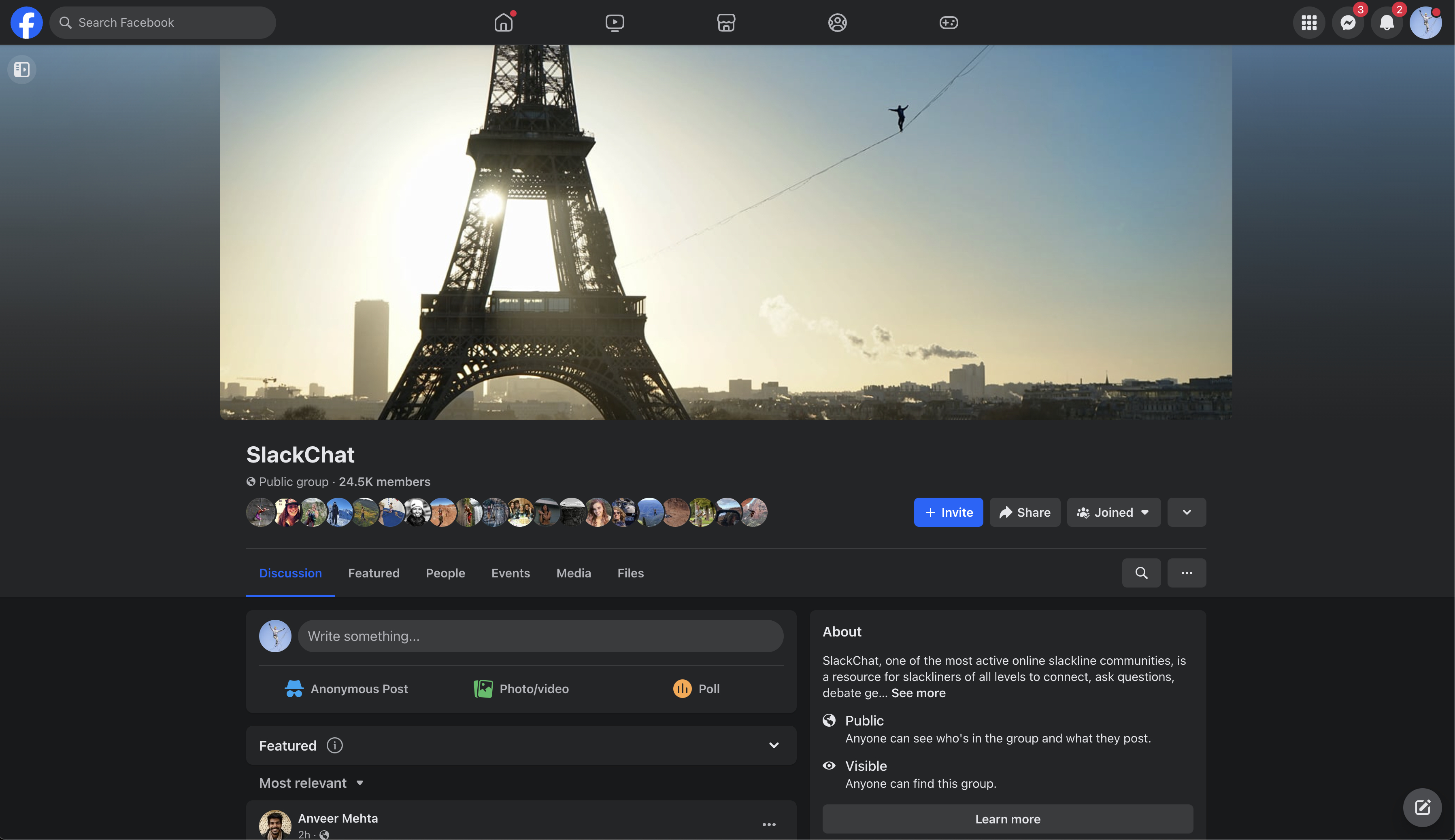Open the Video tab icon
This screenshot has width=1455, height=840.
pos(615,23)
